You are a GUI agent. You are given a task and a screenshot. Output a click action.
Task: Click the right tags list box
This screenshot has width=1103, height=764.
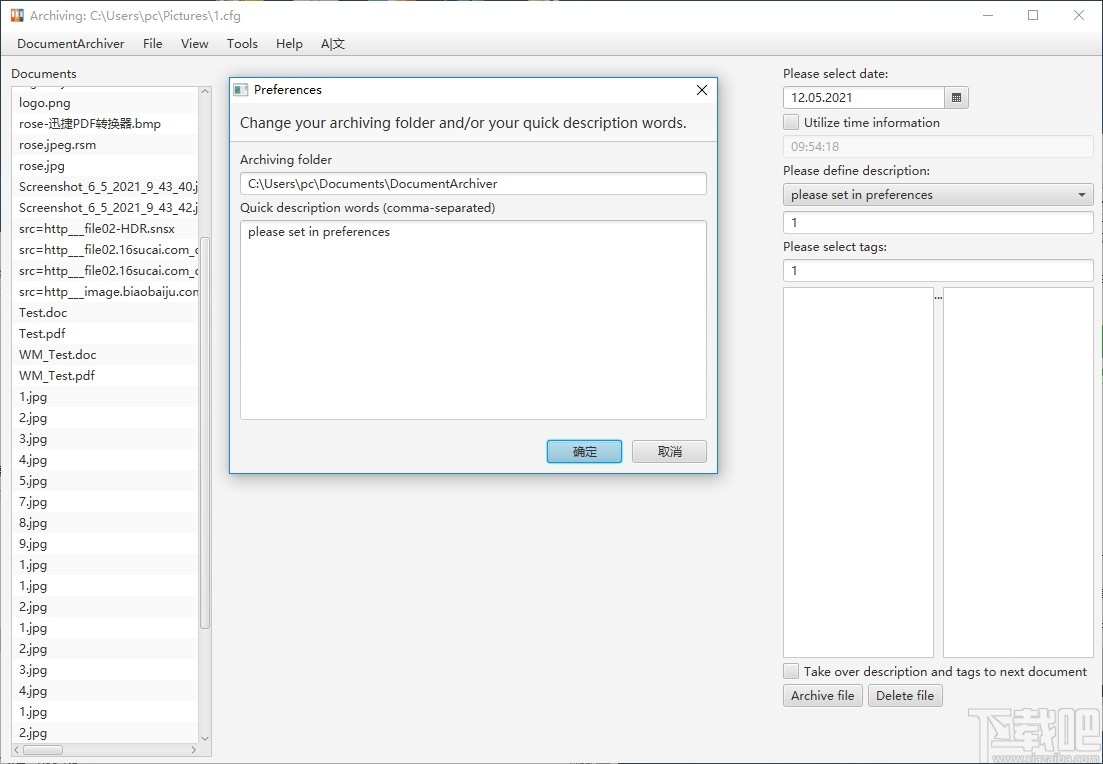[x=1018, y=472]
